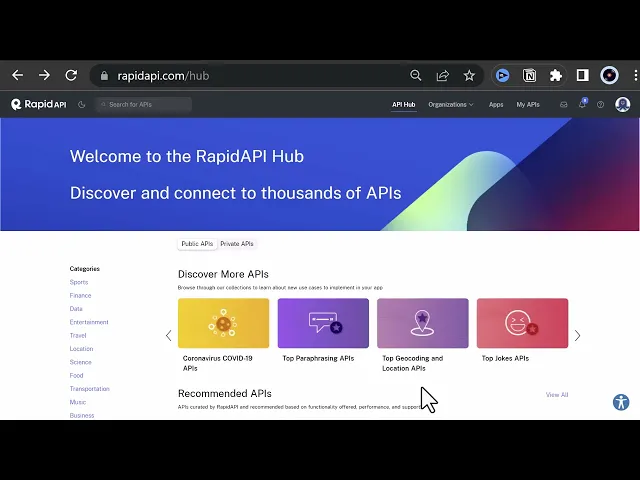This screenshot has width=640, height=480.
Task: Open Coronavirus COVID-19 APIs card image
Action: [x=224, y=323]
